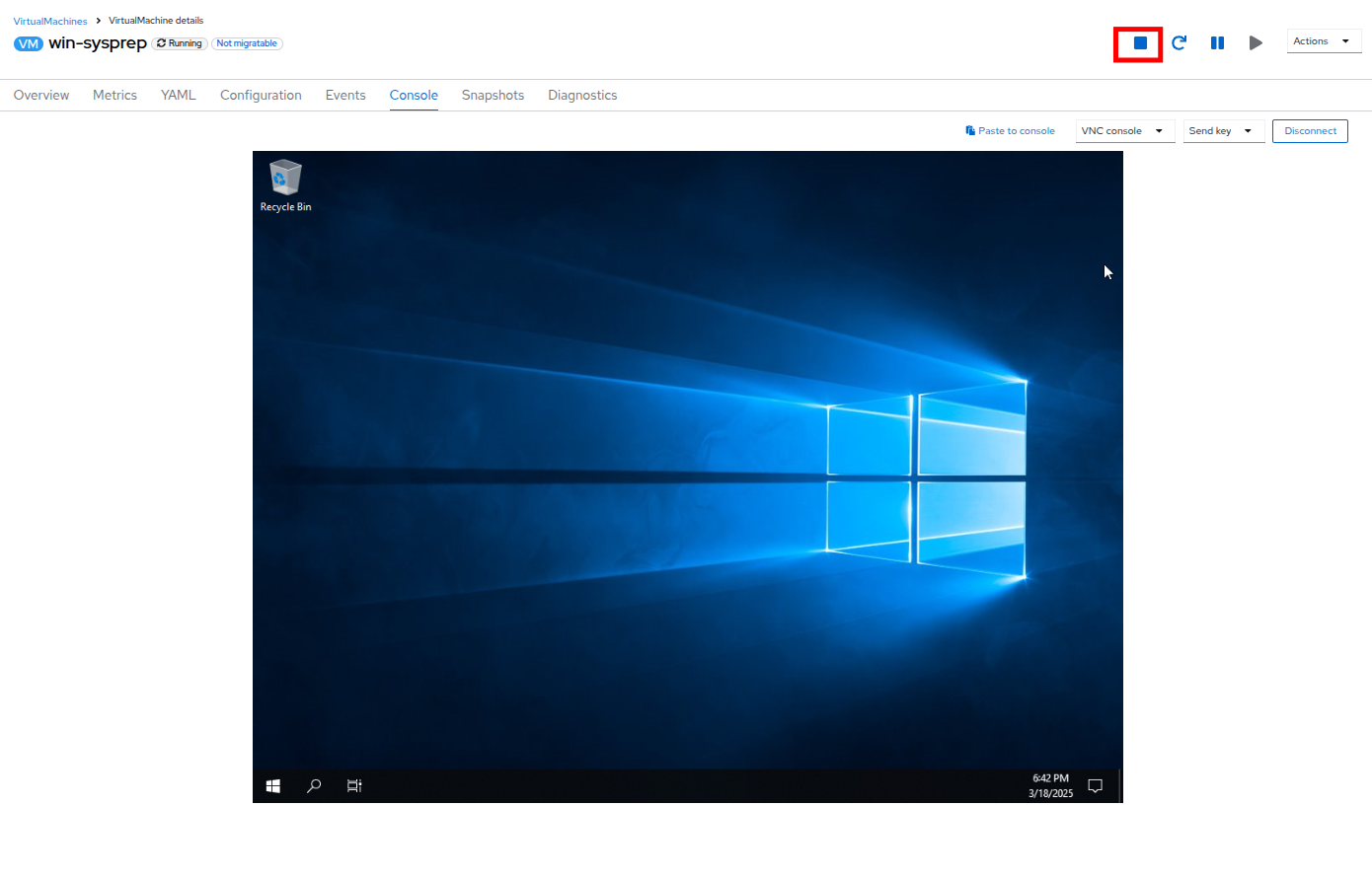Open the VNC console type dropdown
1372x879 pixels.
tap(1124, 131)
